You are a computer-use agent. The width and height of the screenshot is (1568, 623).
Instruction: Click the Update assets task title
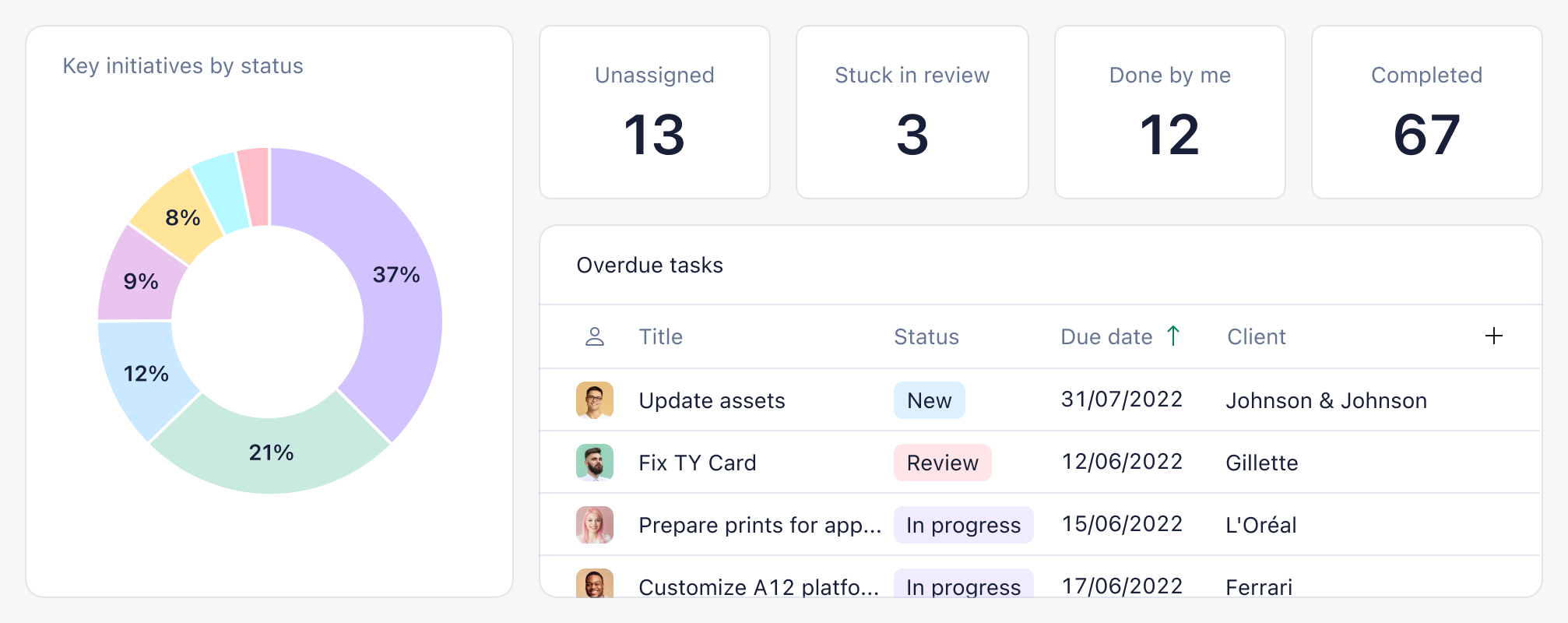tap(712, 400)
